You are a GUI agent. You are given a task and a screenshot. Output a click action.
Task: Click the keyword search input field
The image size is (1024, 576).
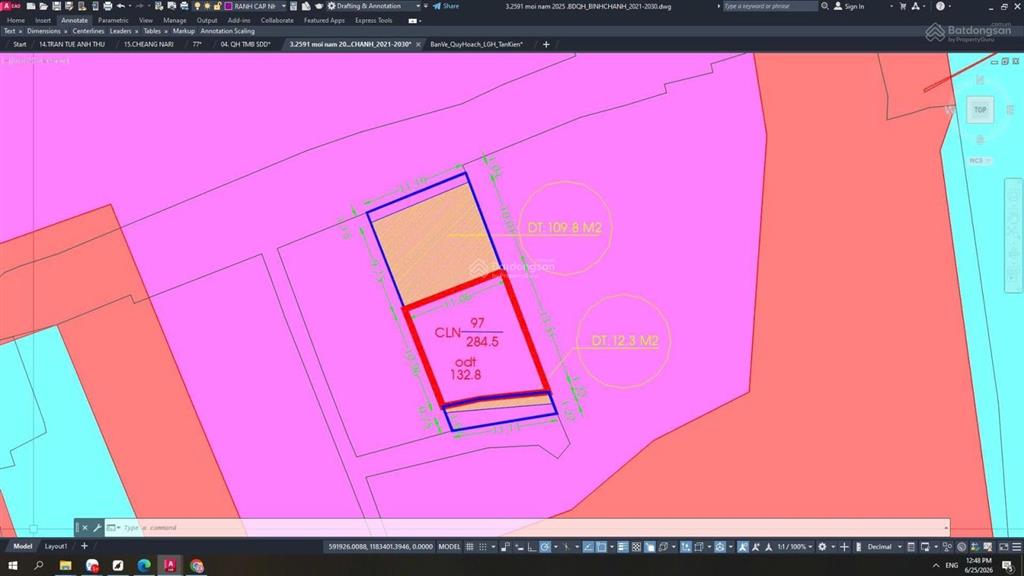coord(769,6)
